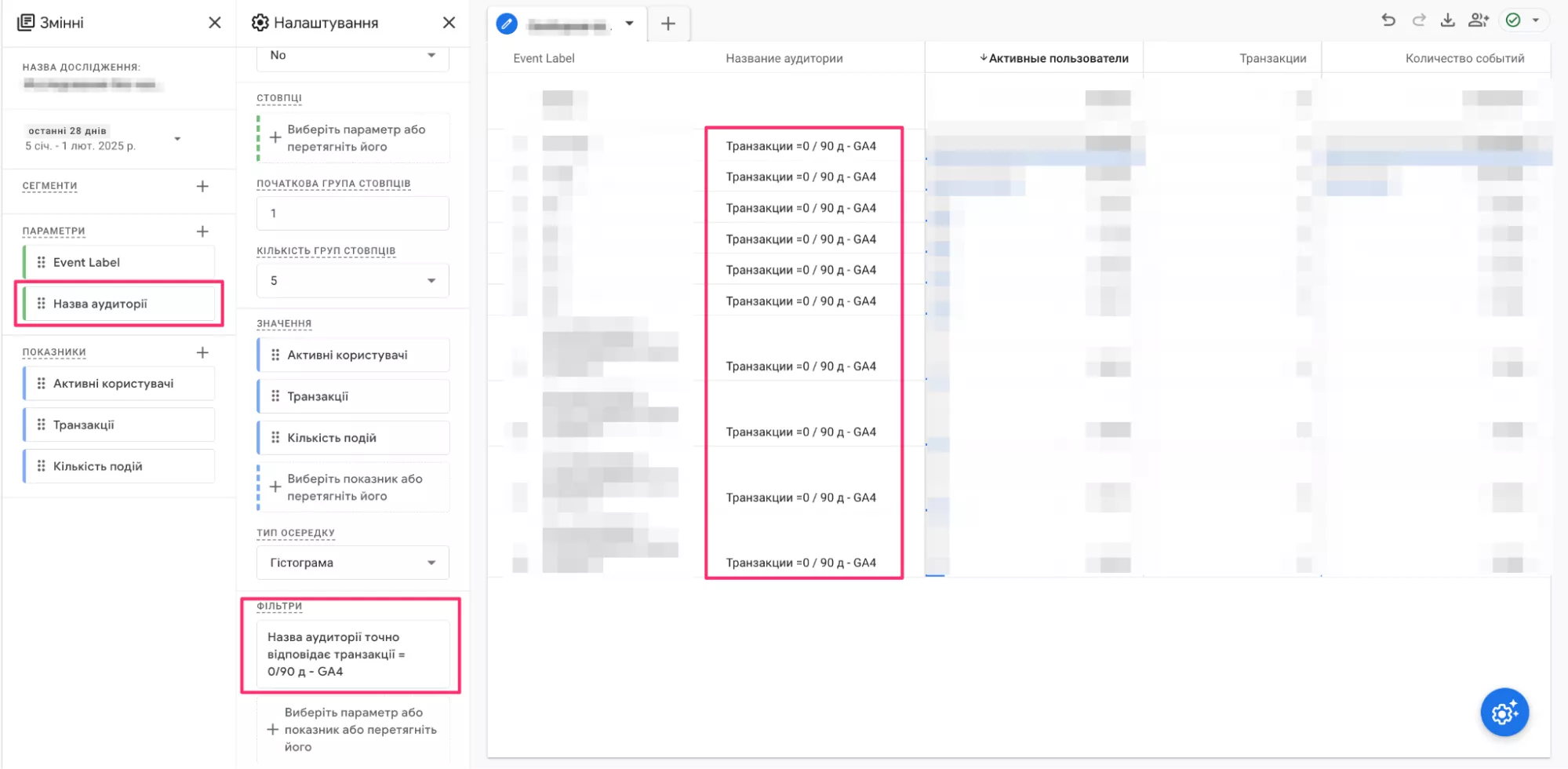Expand the date range dropdown
Screen dimensions: 1568x769
click(x=177, y=139)
